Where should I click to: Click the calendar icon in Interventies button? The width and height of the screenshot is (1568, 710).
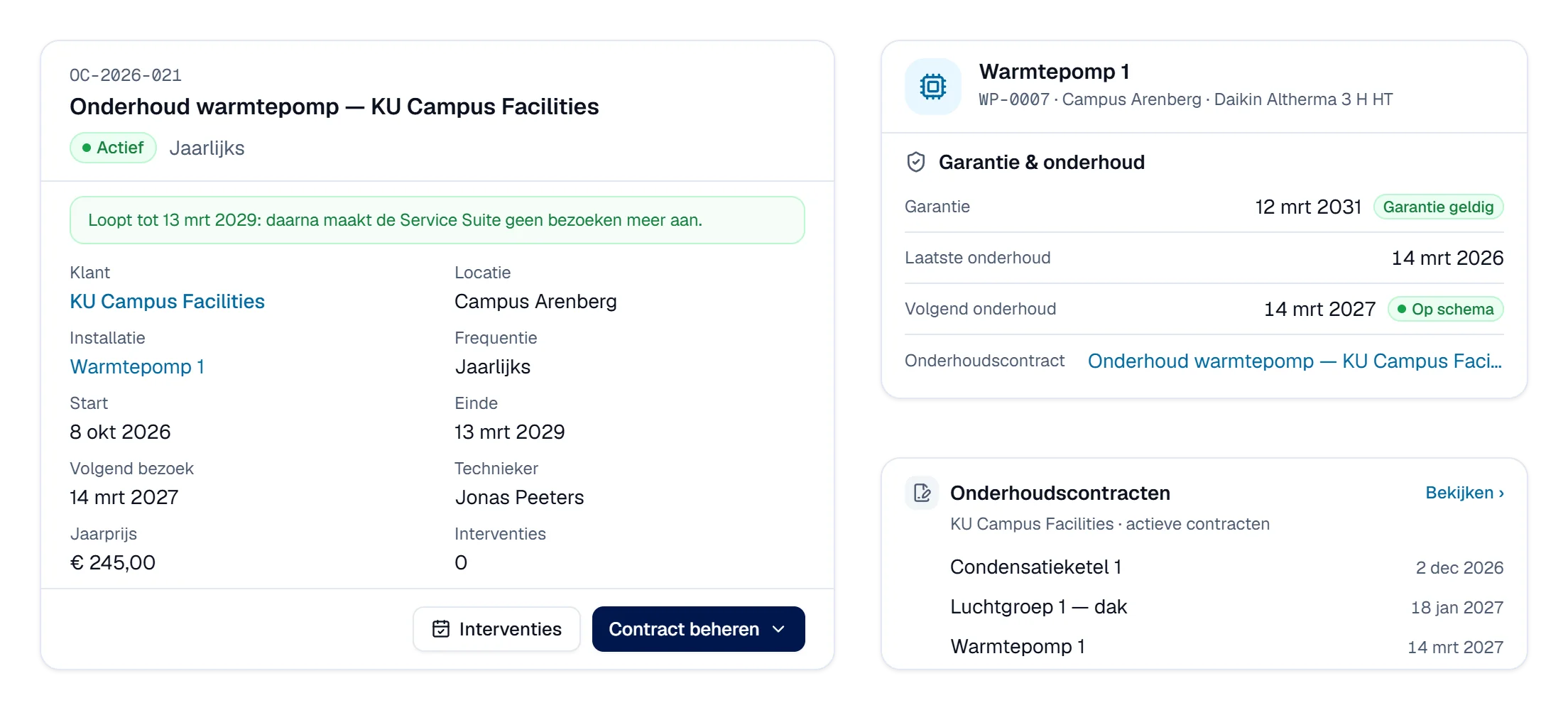point(441,629)
